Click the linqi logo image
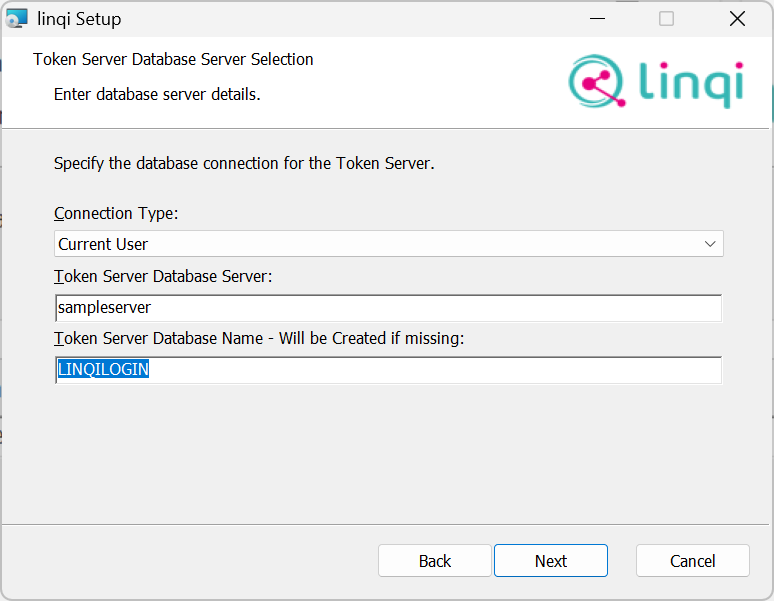Viewport: 774px width, 601px height. pyautogui.click(x=656, y=81)
